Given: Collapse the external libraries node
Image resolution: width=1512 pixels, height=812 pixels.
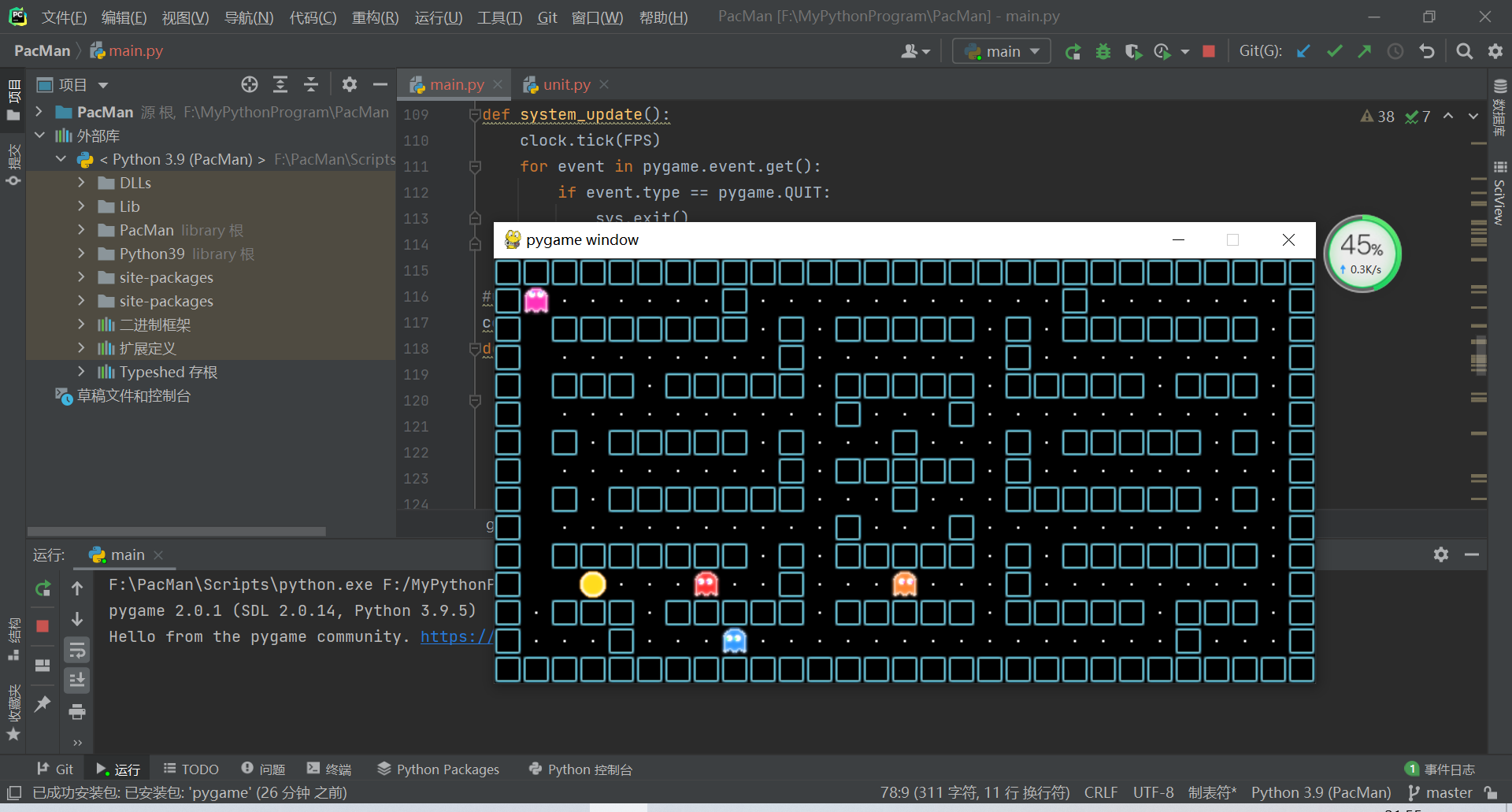Looking at the screenshot, I should [x=39, y=135].
